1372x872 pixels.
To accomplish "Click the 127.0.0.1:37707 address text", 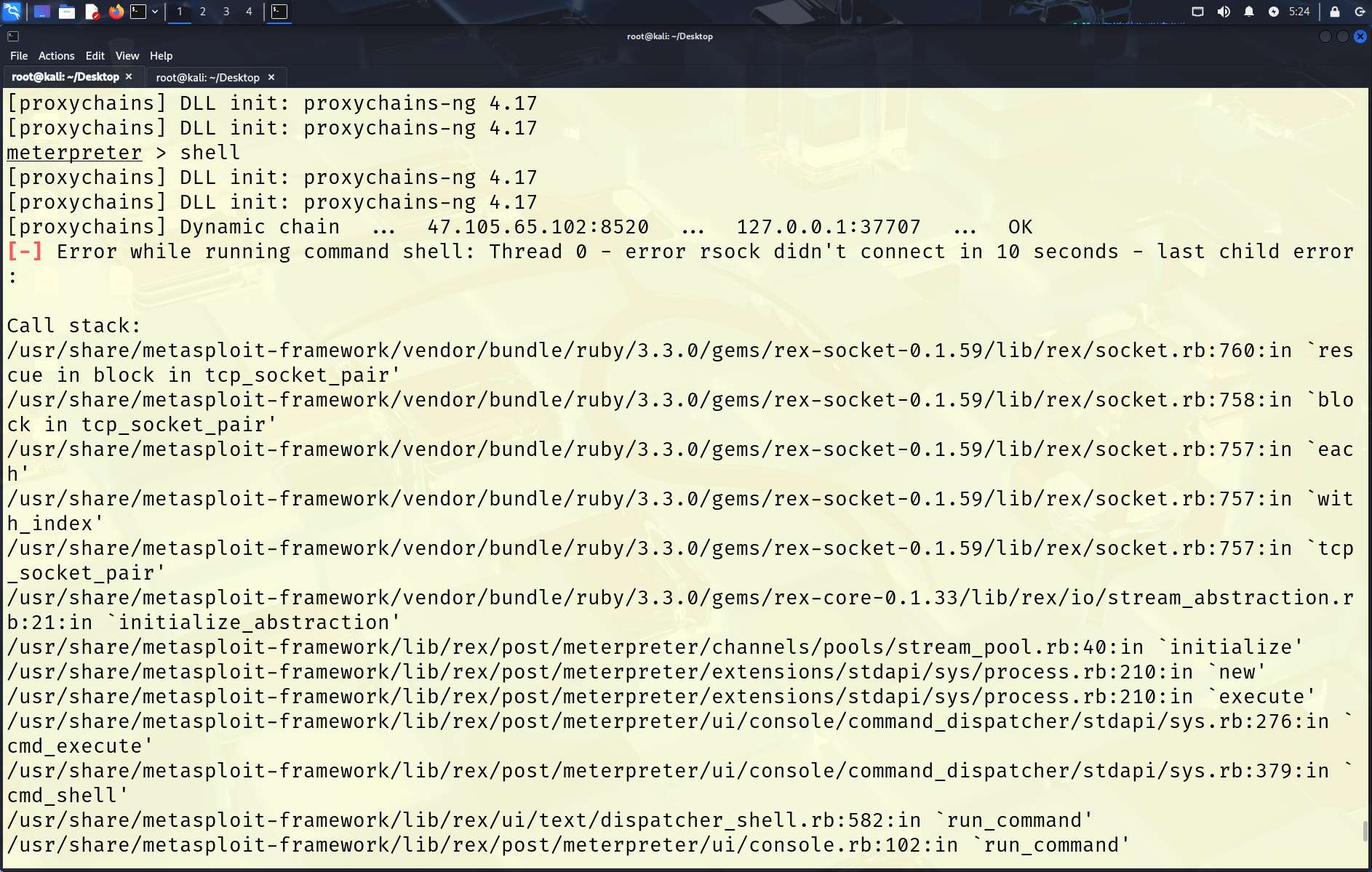I will (x=829, y=227).
